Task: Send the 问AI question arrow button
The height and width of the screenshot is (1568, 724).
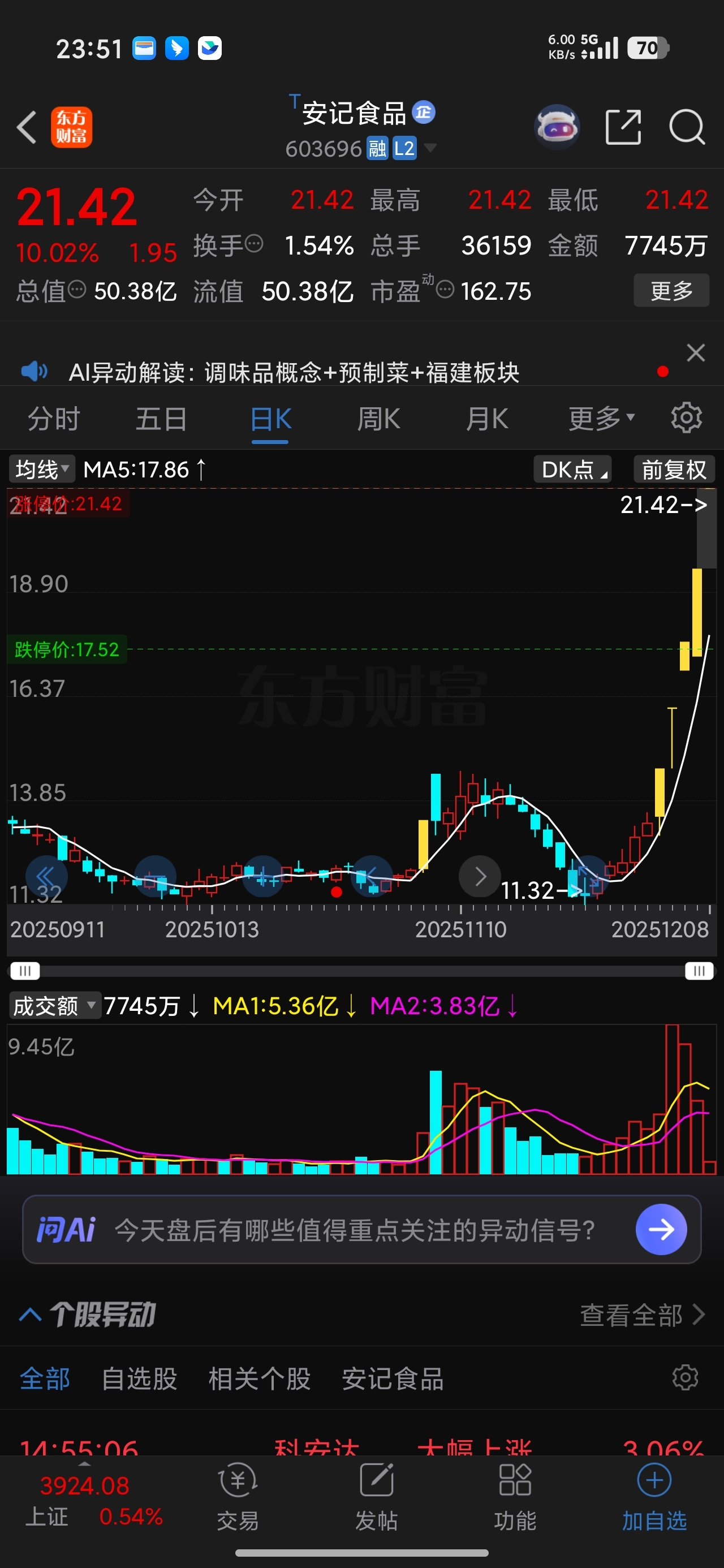Action: point(661,1230)
